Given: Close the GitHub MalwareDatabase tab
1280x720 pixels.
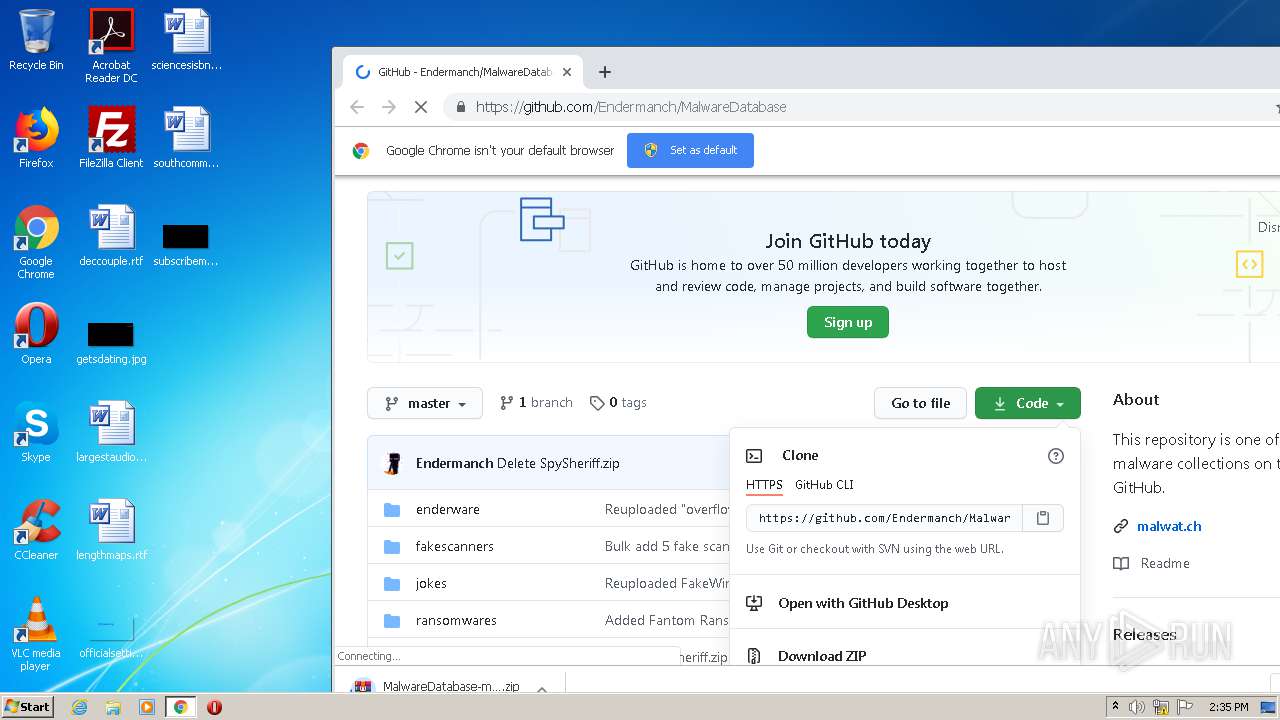Looking at the screenshot, I should click(567, 72).
